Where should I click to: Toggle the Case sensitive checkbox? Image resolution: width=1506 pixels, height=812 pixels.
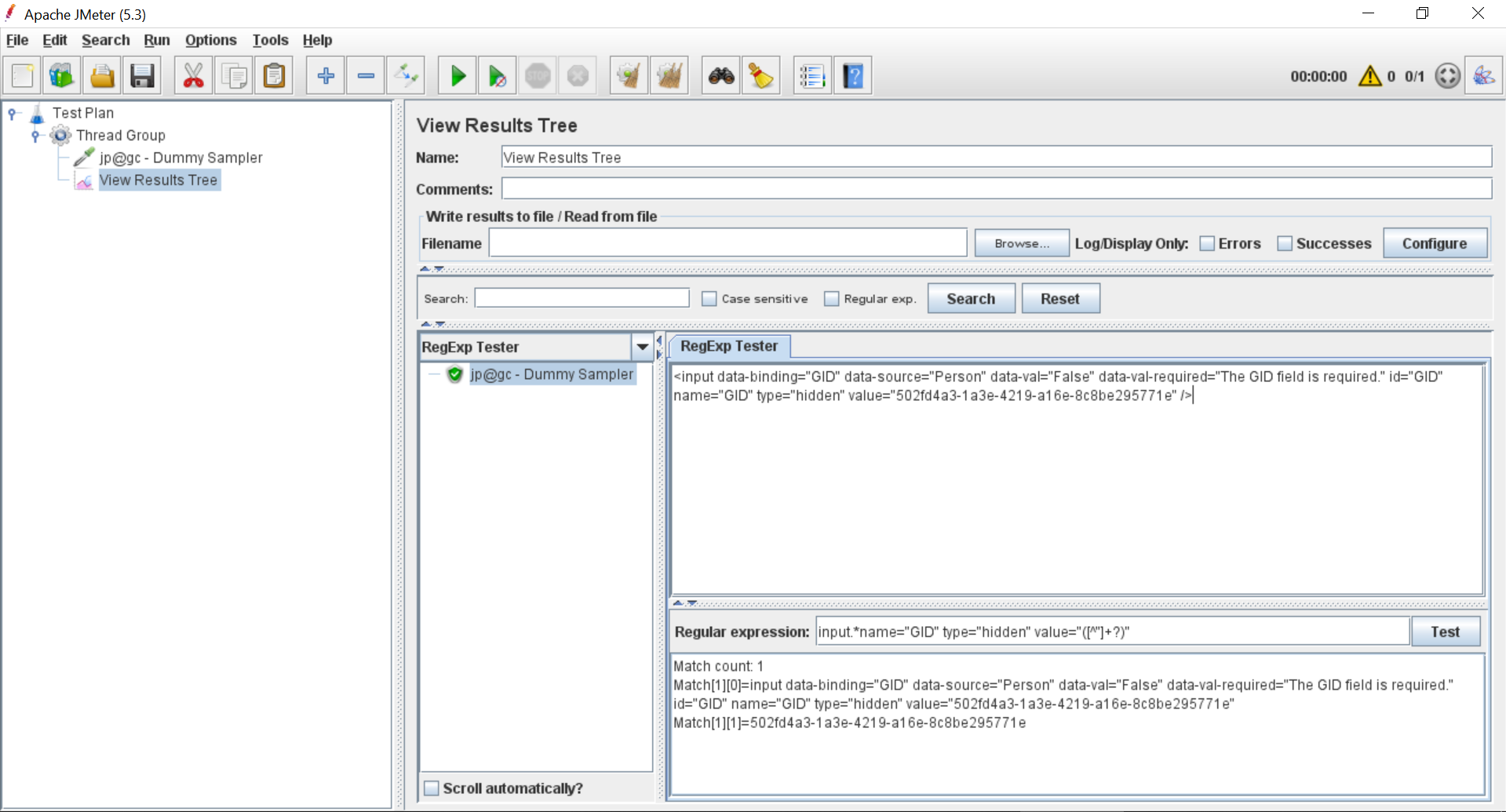[x=709, y=299]
